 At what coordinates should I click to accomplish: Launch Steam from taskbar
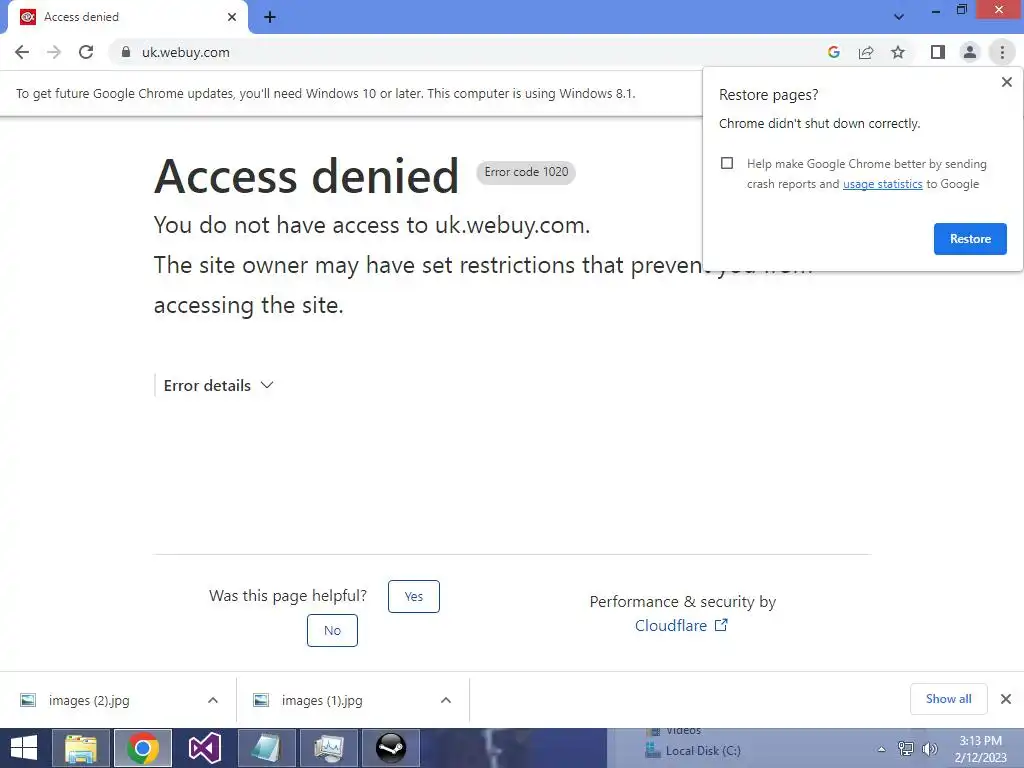click(x=391, y=748)
